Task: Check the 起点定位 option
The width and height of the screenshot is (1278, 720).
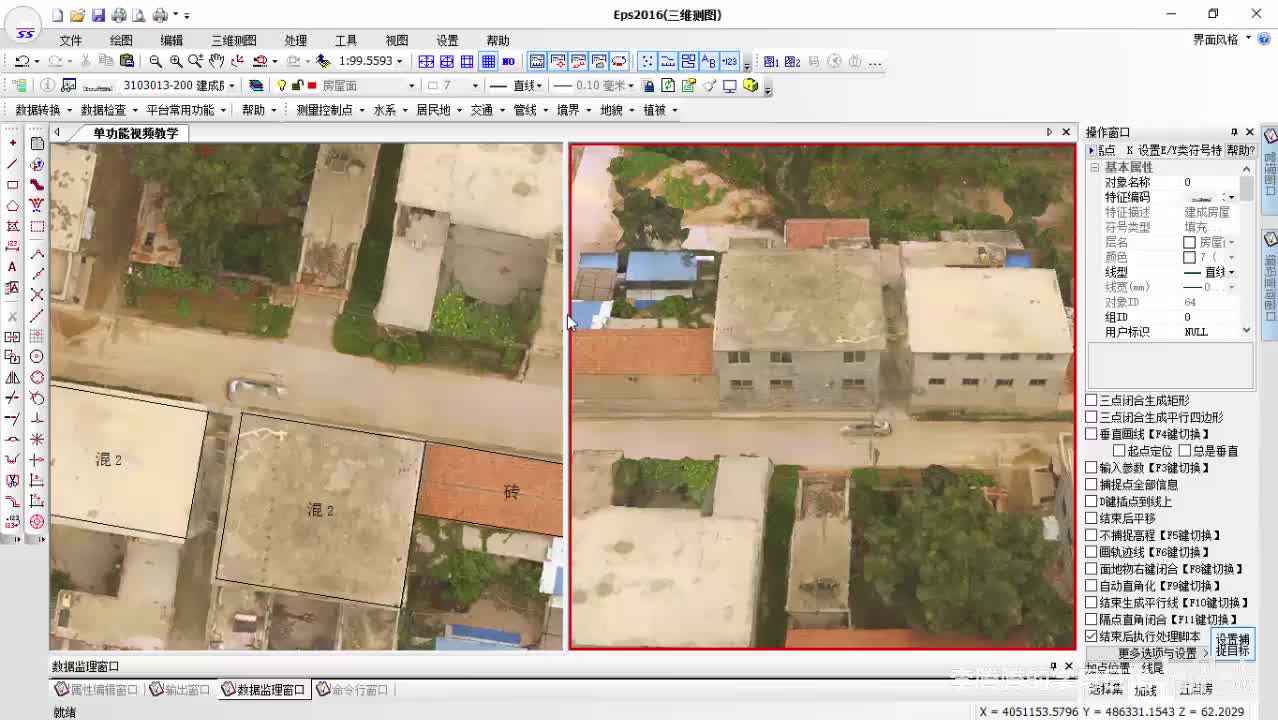Action: pyautogui.click(x=1119, y=451)
